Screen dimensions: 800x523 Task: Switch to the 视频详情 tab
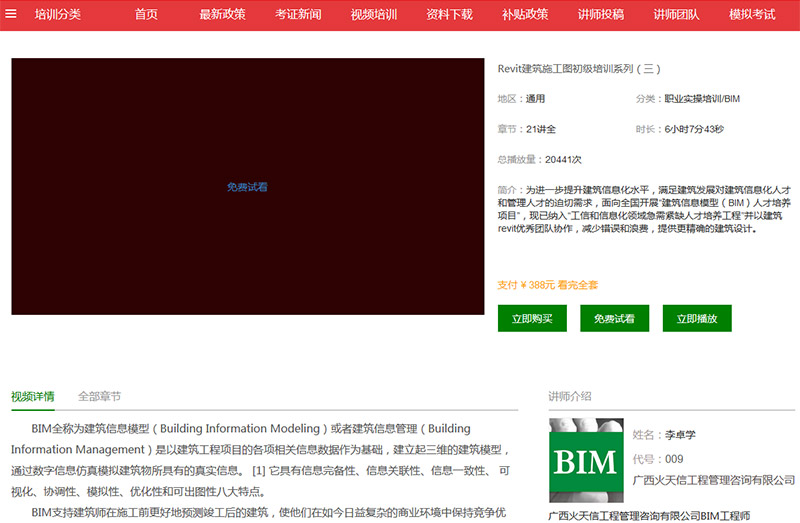[x=33, y=396]
